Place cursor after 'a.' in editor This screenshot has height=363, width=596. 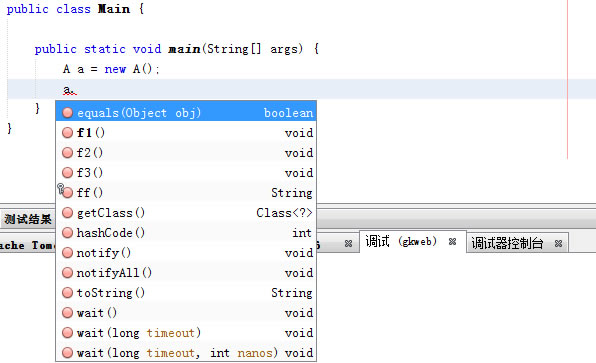click(x=78, y=90)
